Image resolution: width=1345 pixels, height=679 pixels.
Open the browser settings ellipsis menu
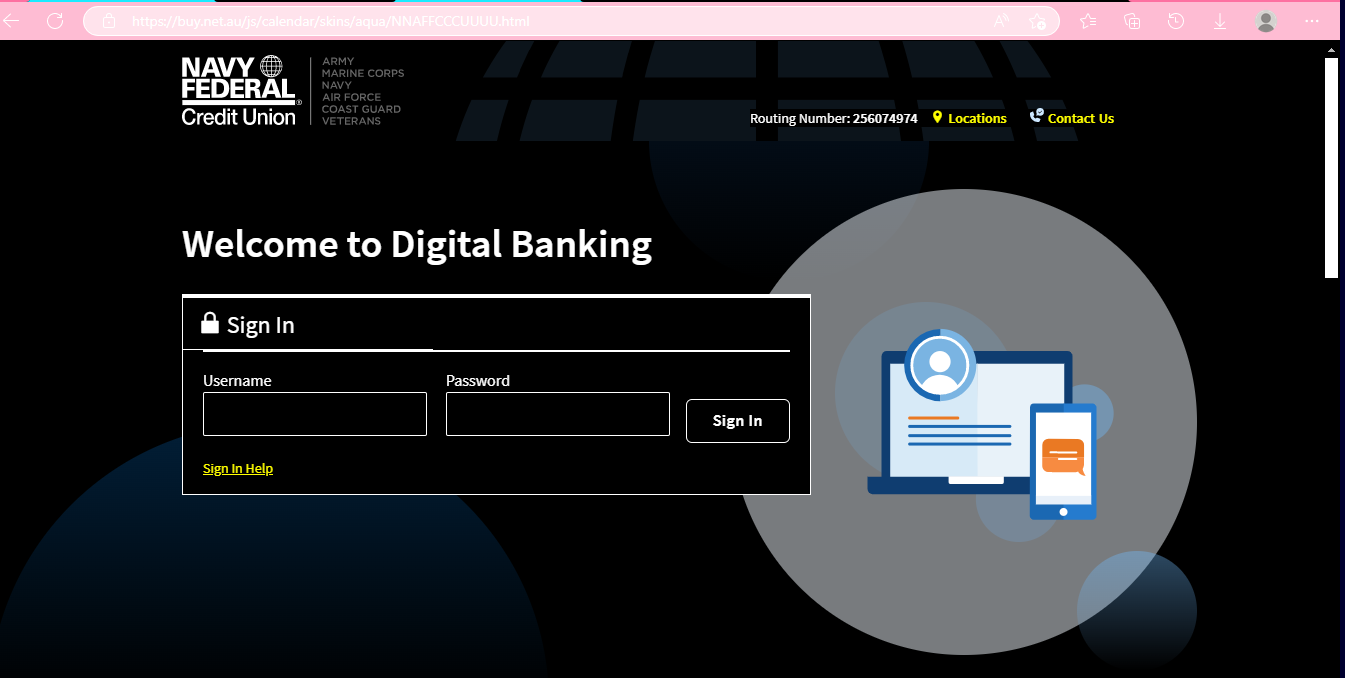click(1312, 21)
